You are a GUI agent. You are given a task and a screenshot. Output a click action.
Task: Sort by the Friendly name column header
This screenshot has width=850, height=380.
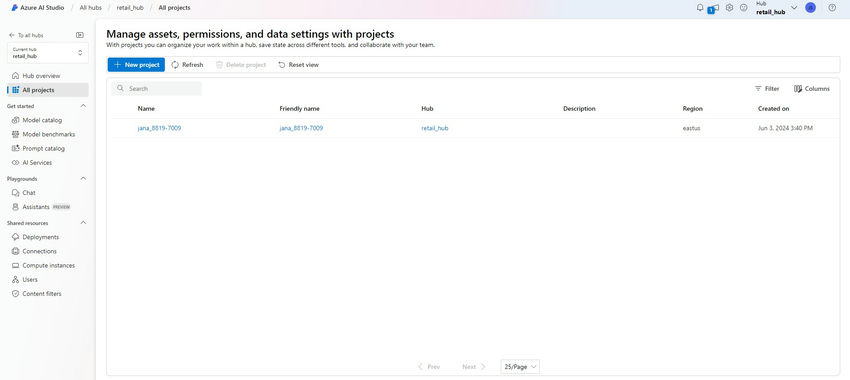[299, 108]
